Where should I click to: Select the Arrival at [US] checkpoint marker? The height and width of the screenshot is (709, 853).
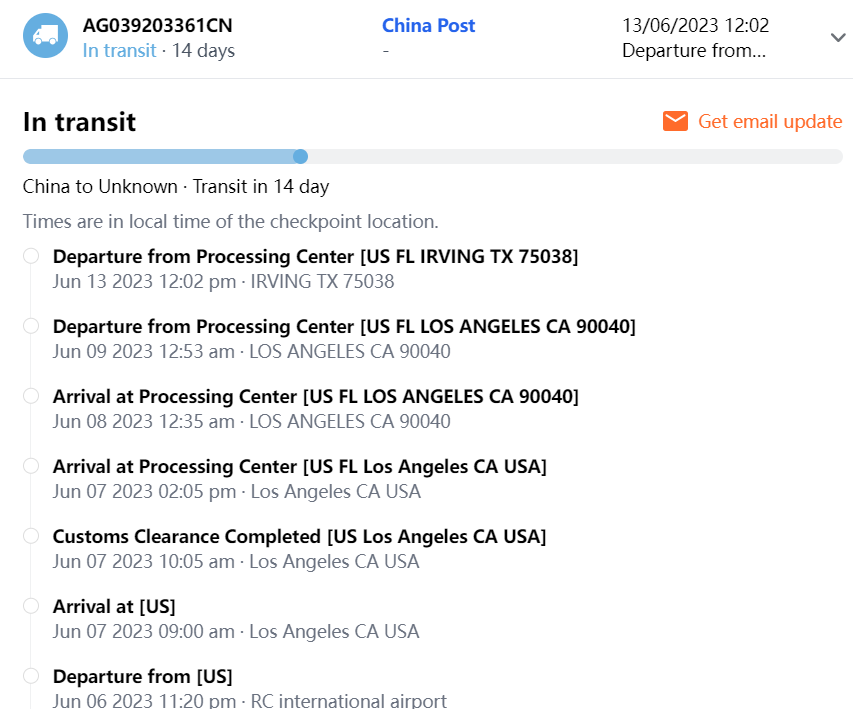tap(31, 606)
